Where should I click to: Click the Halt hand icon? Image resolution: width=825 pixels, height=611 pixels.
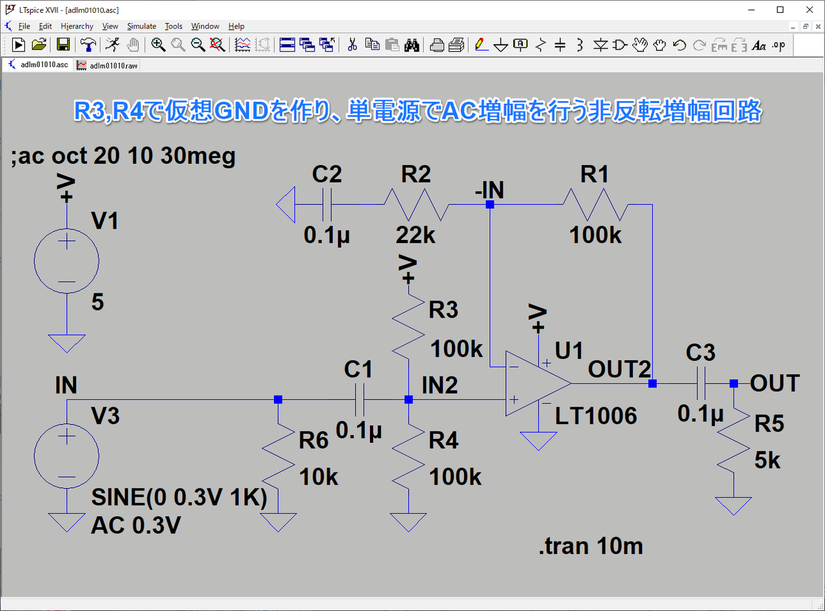tap(133, 45)
